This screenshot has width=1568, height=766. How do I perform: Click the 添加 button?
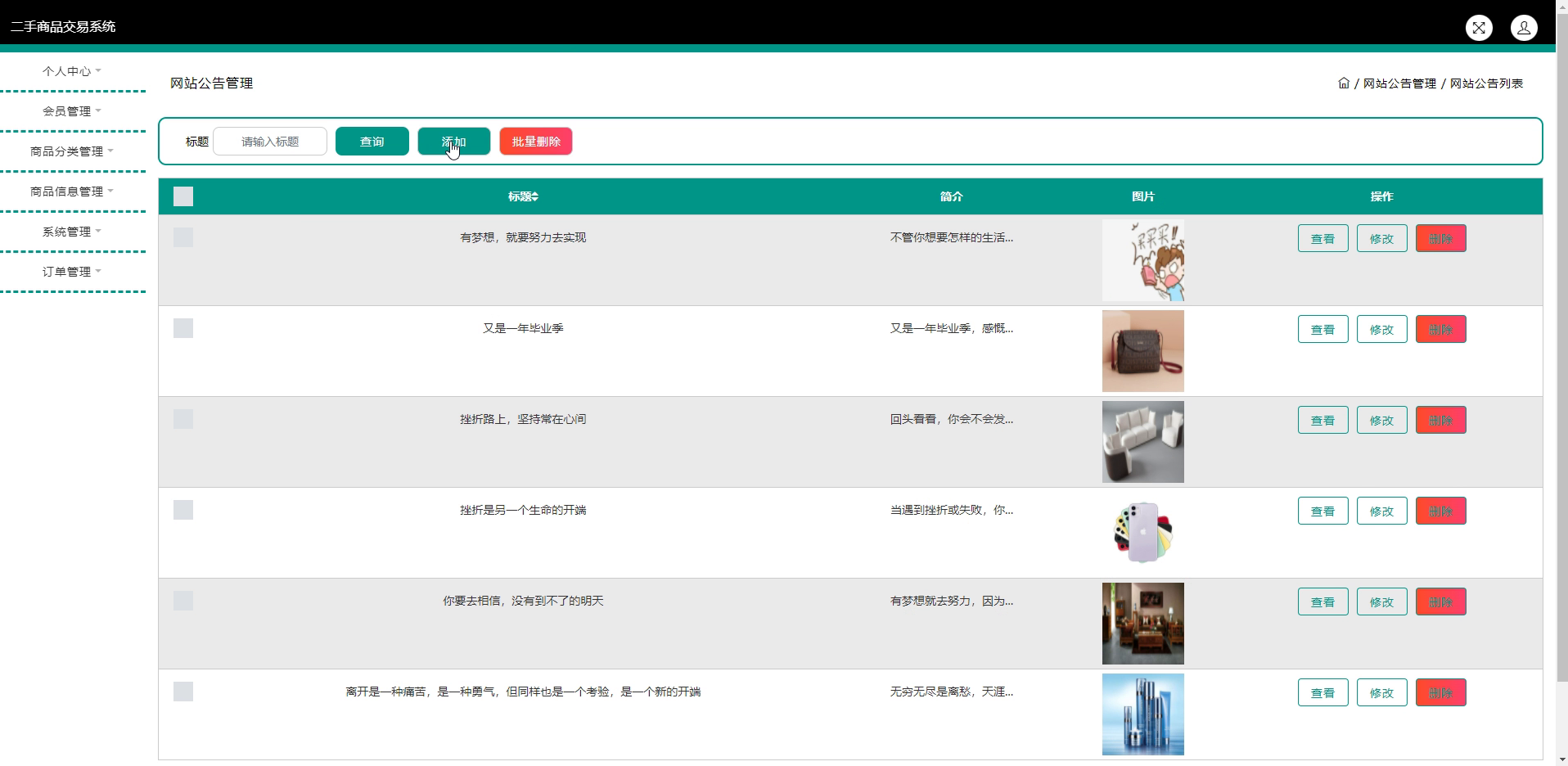click(x=454, y=142)
